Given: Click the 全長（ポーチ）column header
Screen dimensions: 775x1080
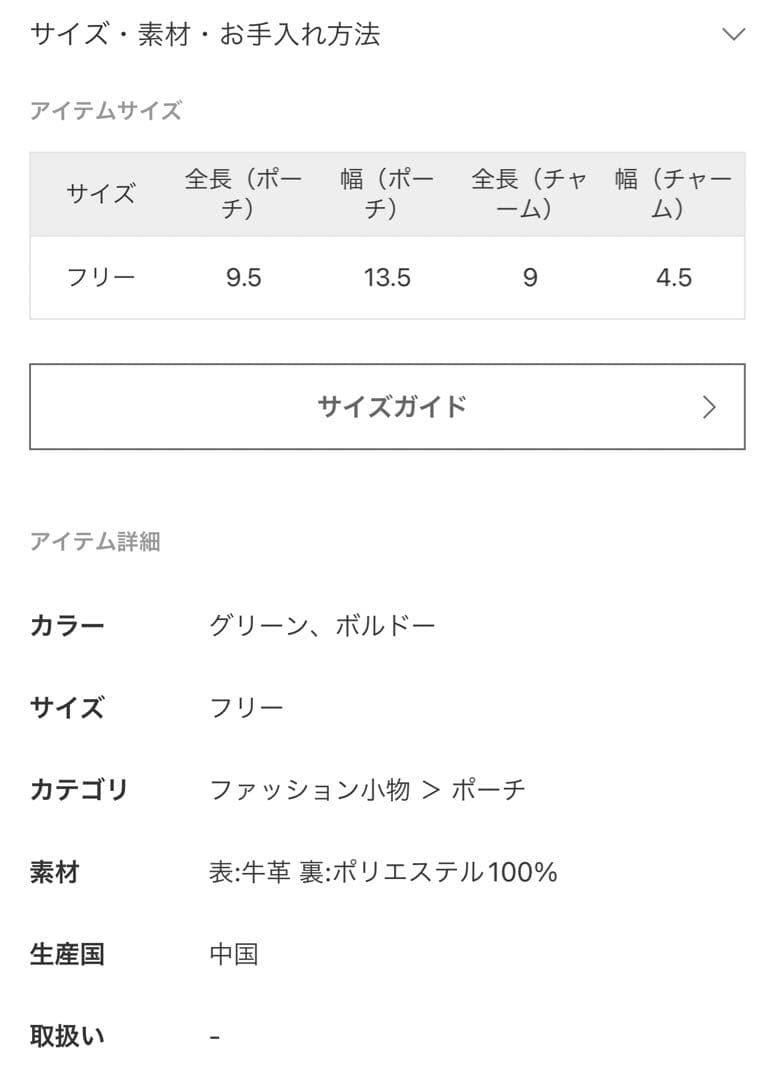Looking at the screenshot, I should (x=243, y=194).
